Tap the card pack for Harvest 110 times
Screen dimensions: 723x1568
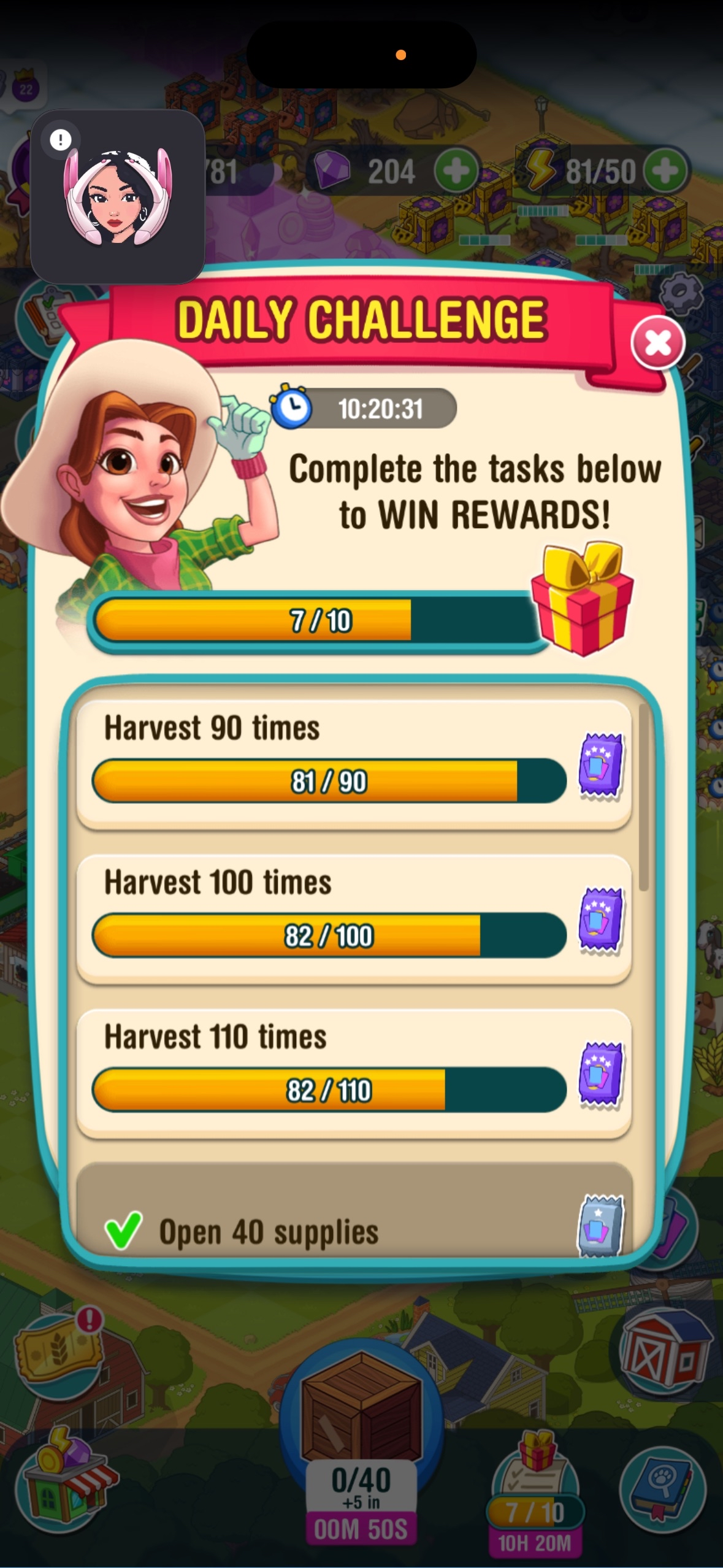tap(601, 1075)
